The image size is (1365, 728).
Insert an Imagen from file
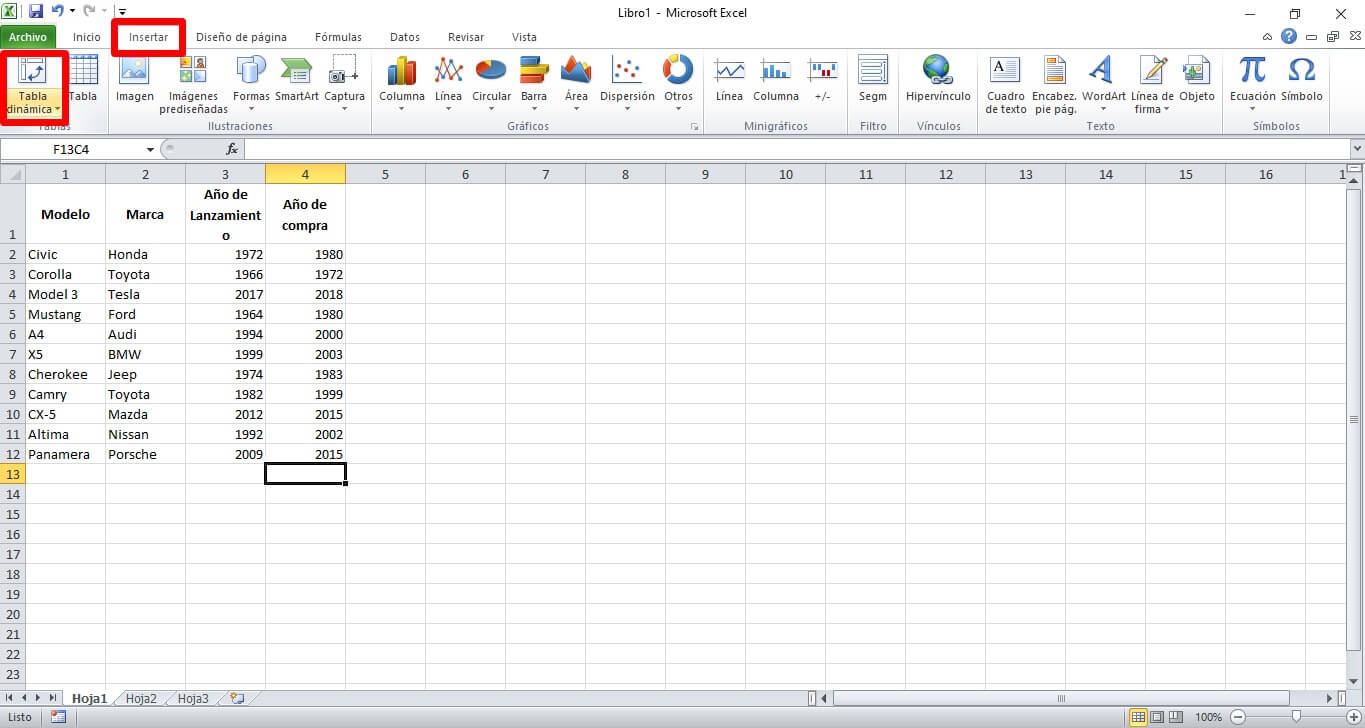pos(135,78)
